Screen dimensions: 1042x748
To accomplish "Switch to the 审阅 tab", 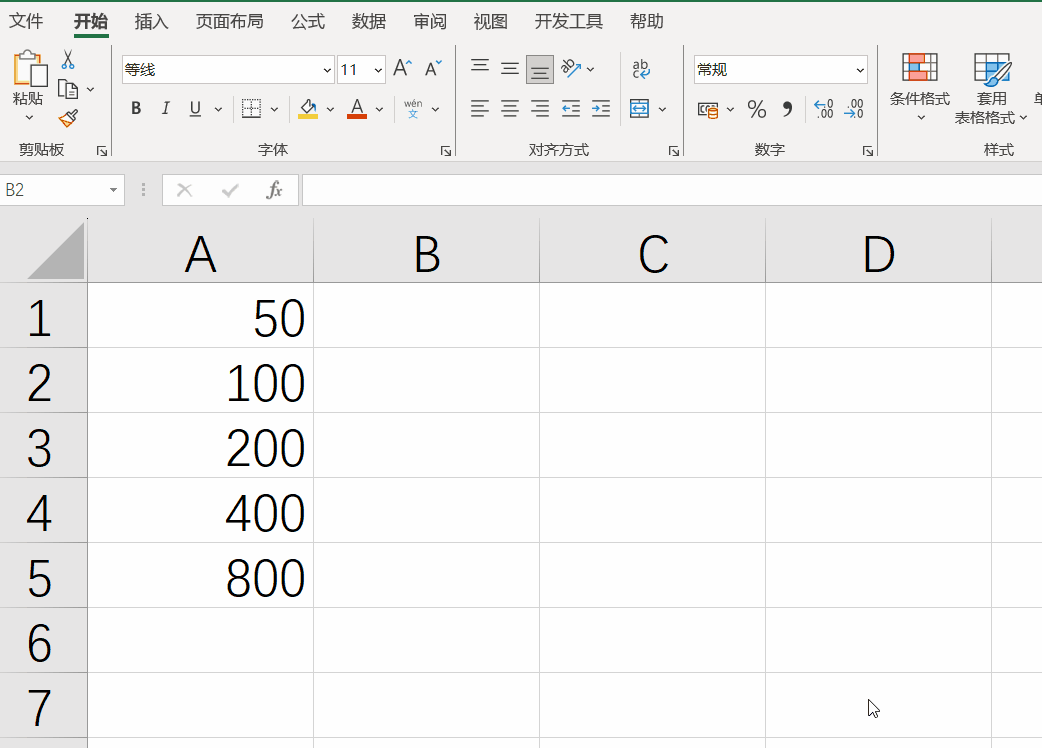I will pyautogui.click(x=430, y=22).
